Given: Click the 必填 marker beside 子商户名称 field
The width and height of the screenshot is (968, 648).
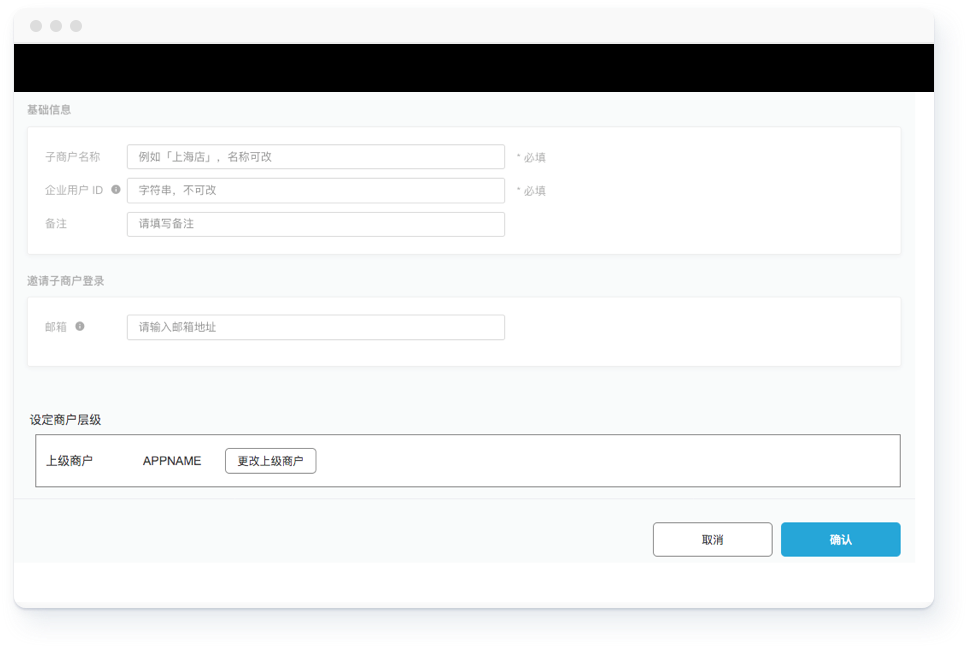Looking at the screenshot, I should 532,157.
